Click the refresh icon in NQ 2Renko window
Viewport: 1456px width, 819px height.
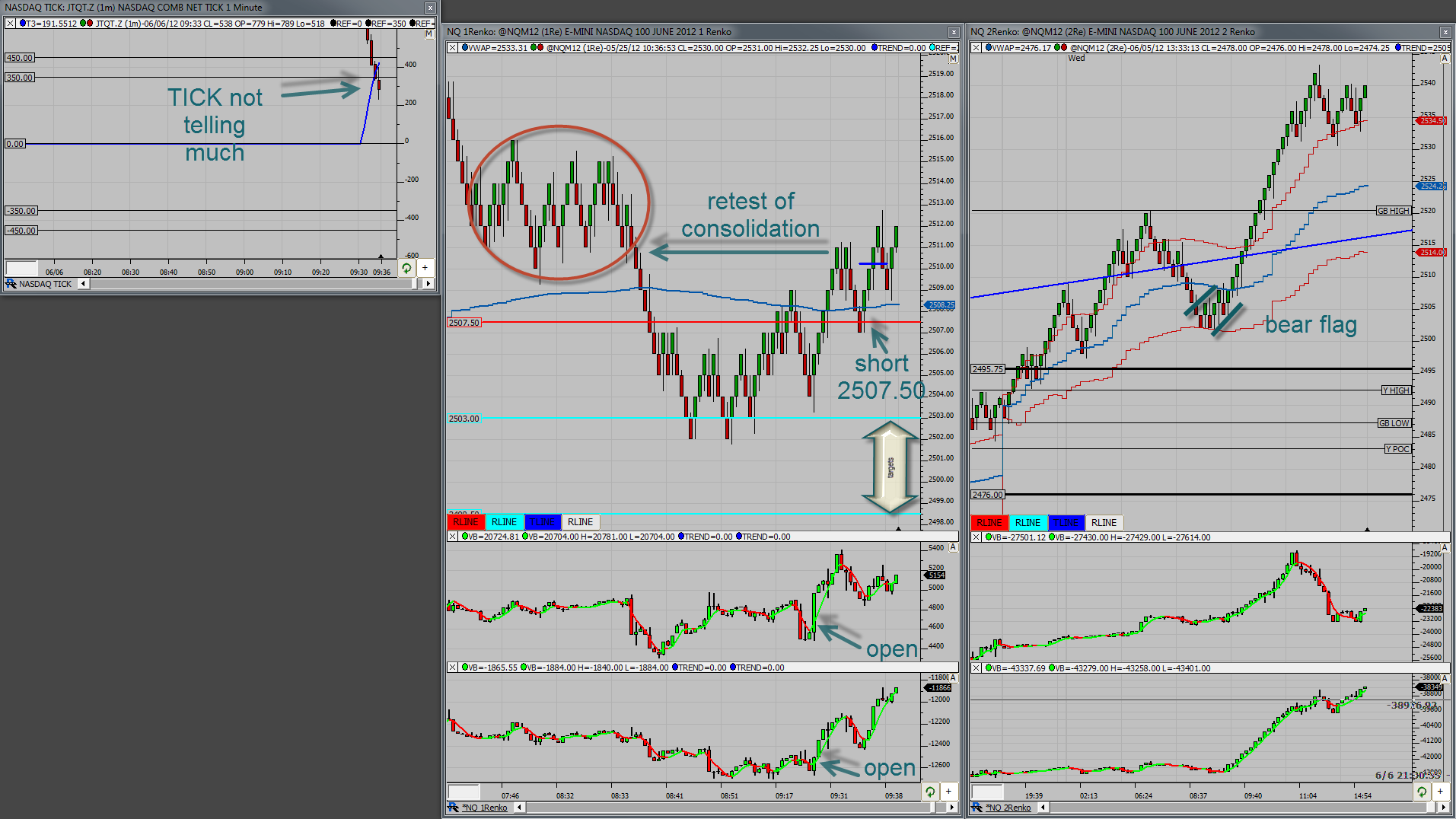pyautogui.click(x=1422, y=792)
